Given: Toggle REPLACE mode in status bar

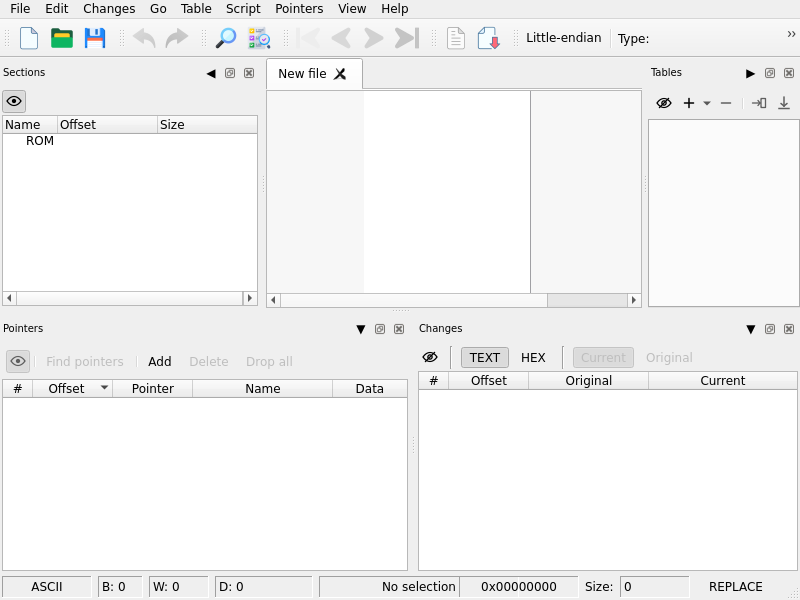Looking at the screenshot, I should point(735,587).
